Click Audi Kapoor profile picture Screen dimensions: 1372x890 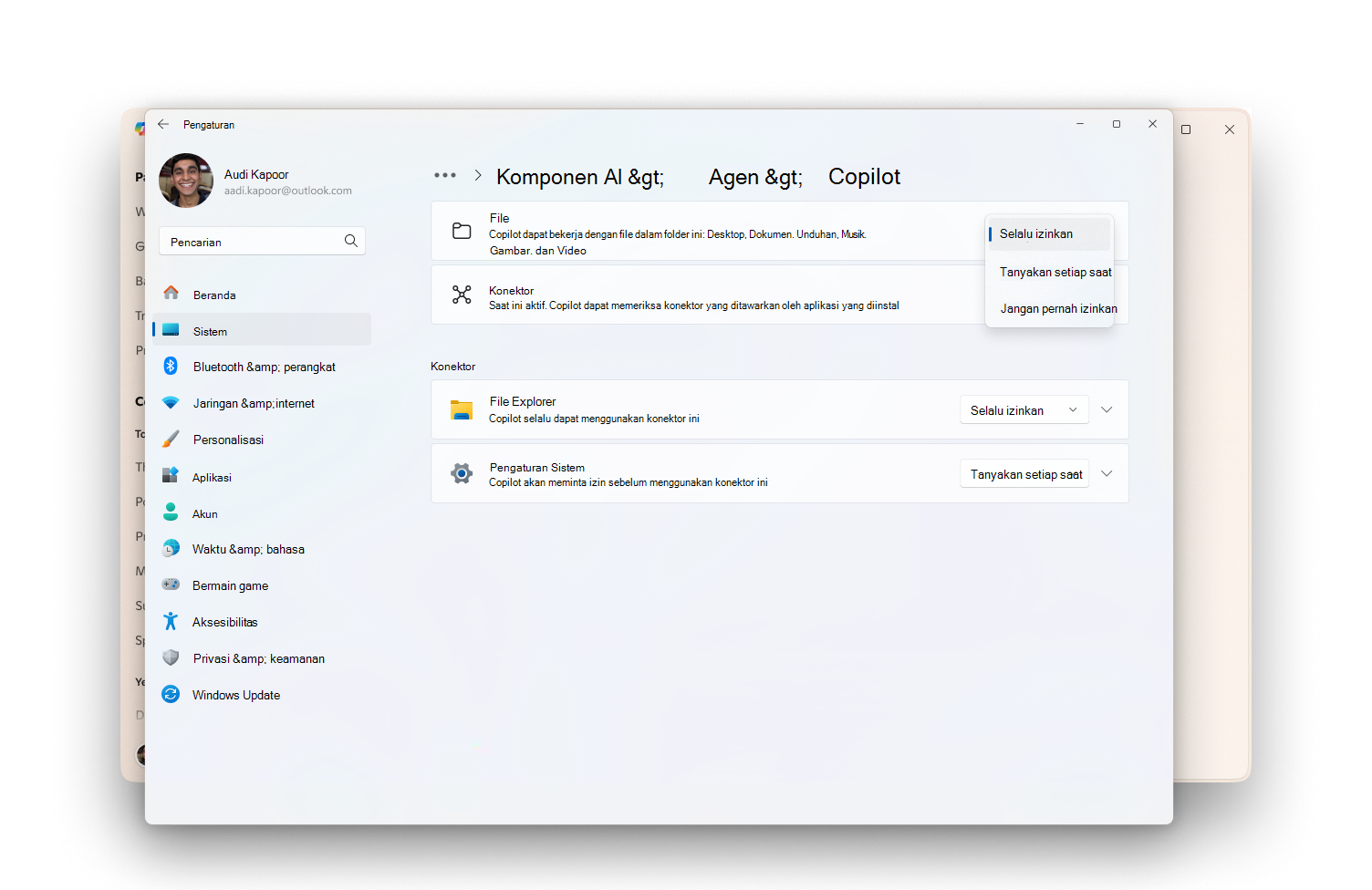pyautogui.click(x=186, y=181)
